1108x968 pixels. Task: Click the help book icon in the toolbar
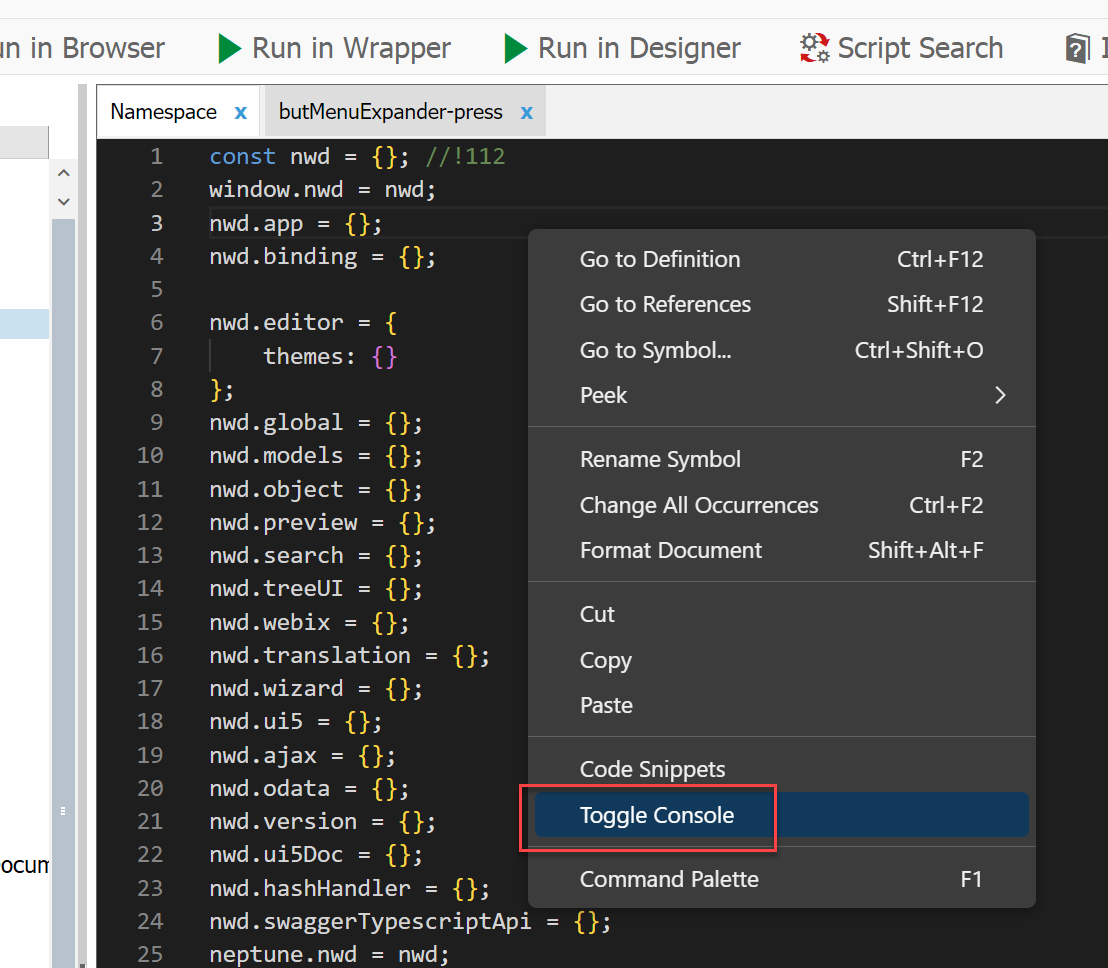1078,49
